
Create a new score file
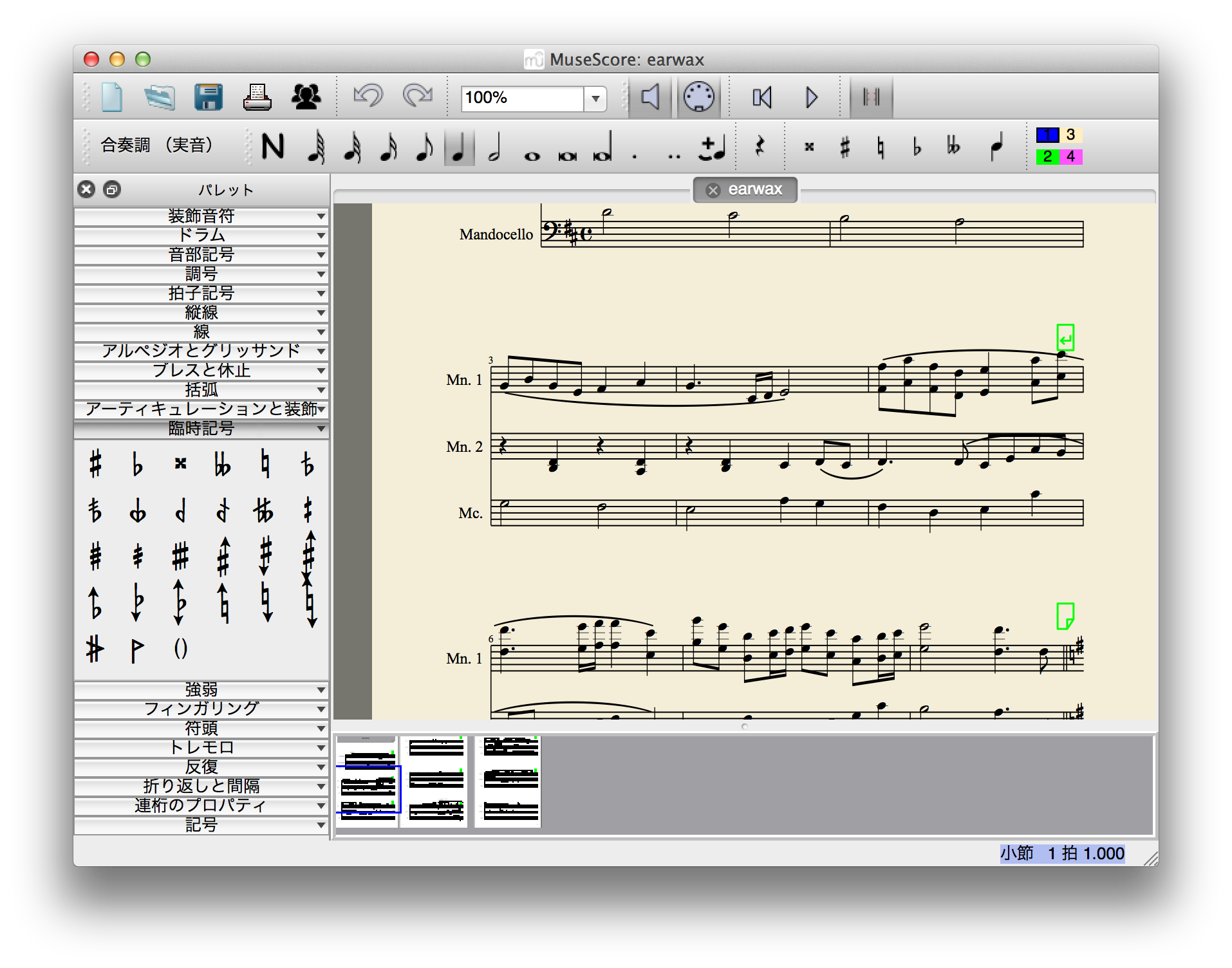click(112, 98)
